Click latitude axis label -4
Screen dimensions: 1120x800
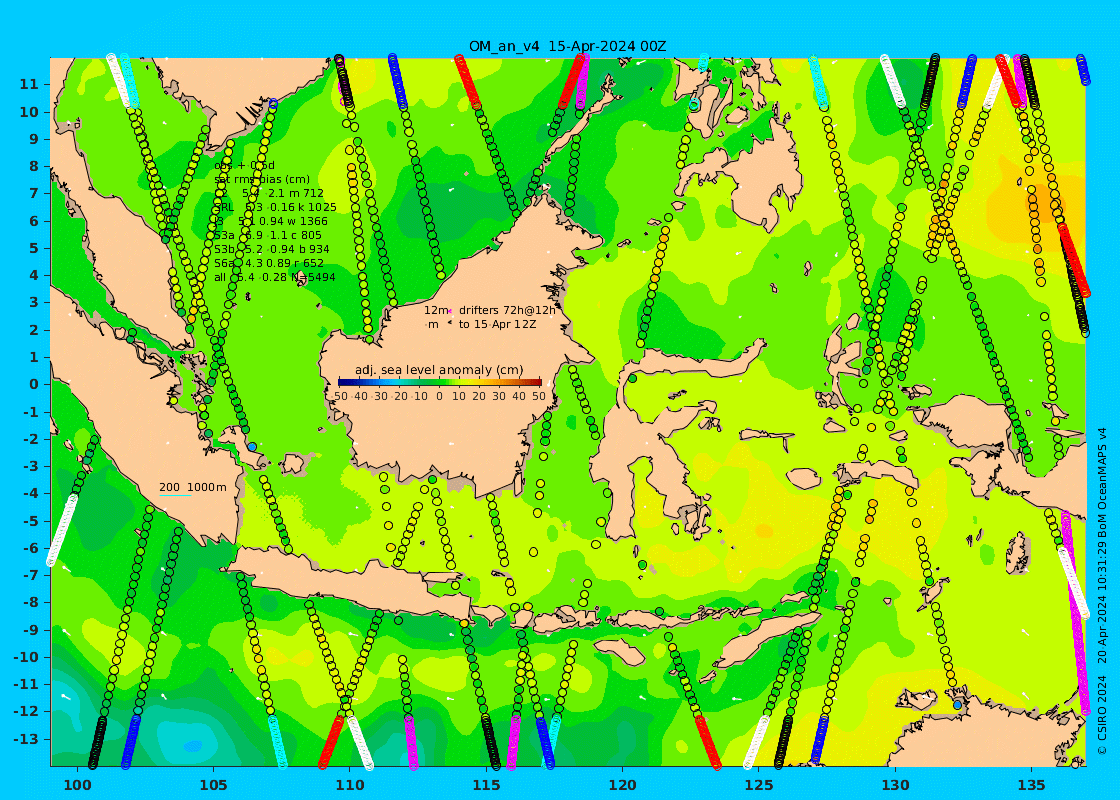pyautogui.click(x=31, y=493)
